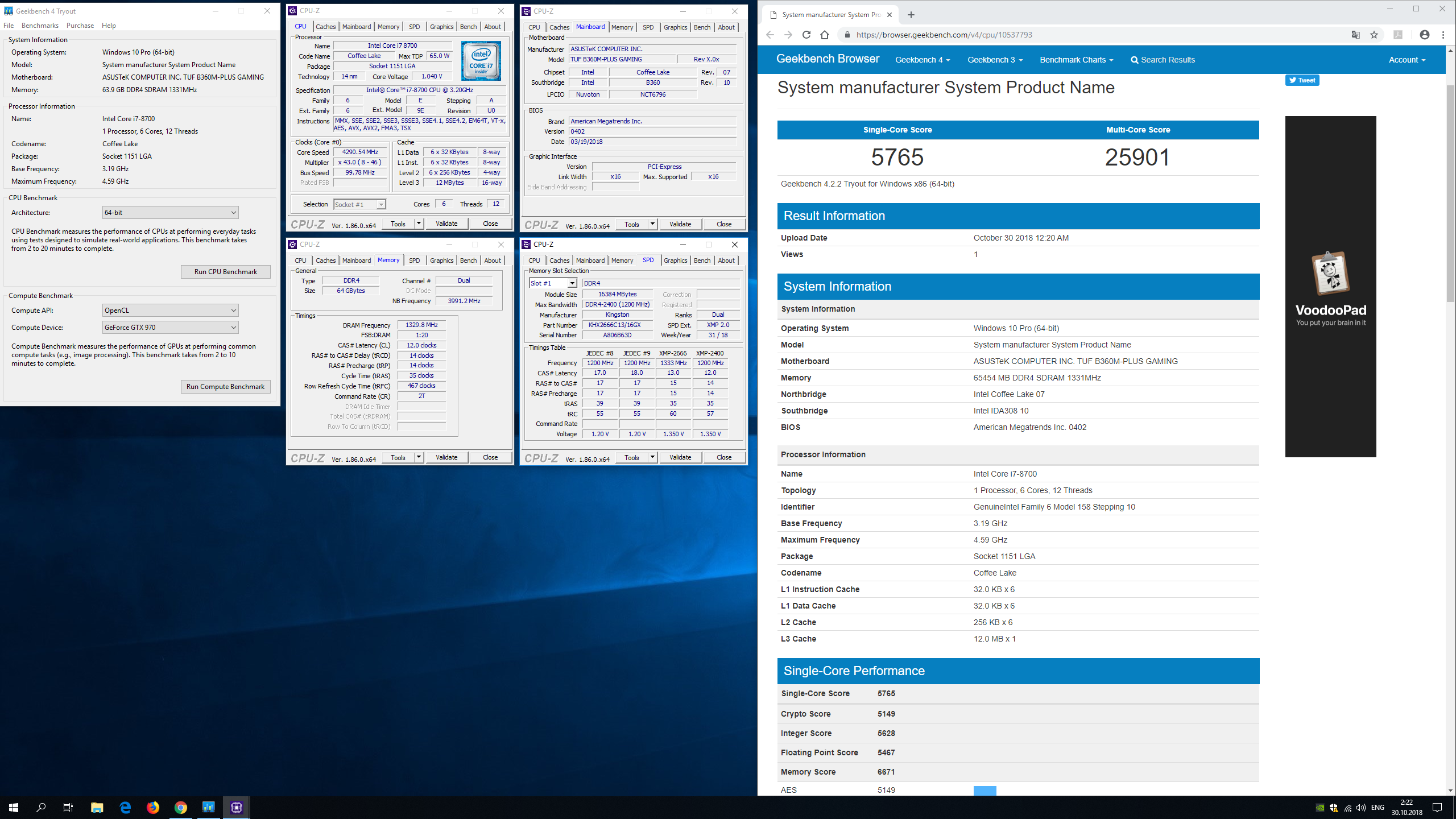Click Chrome forward navigation arrow
1456x819 pixels.
[788, 35]
